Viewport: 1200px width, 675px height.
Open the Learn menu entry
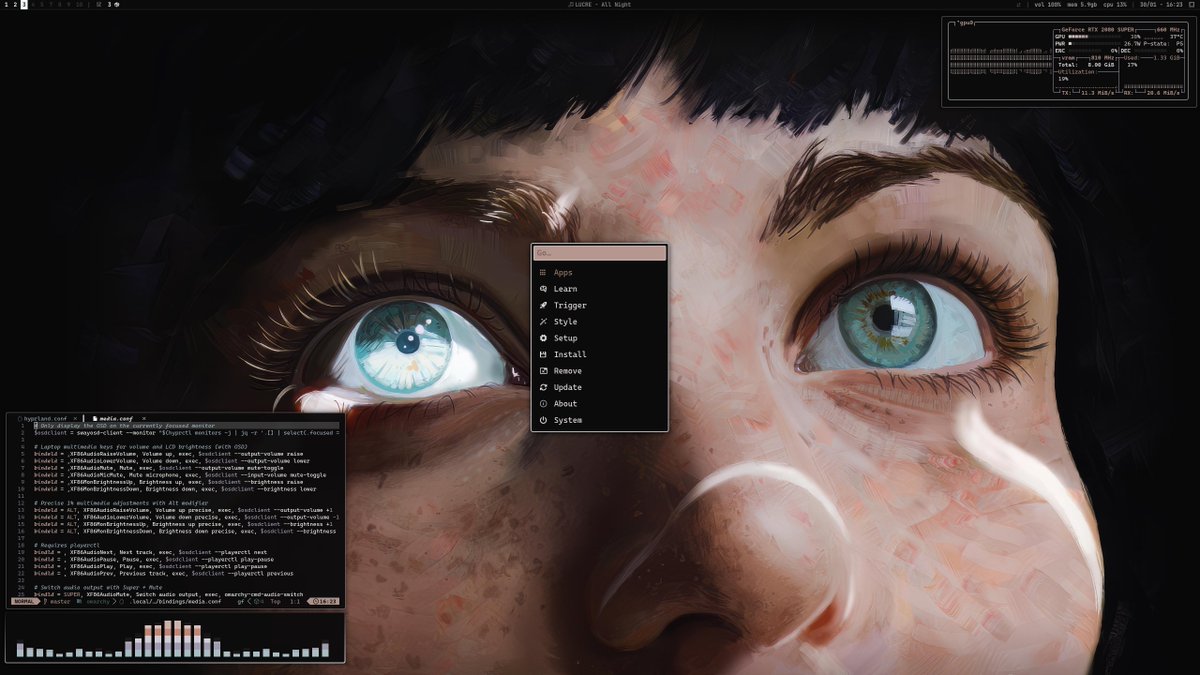click(x=599, y=289)
